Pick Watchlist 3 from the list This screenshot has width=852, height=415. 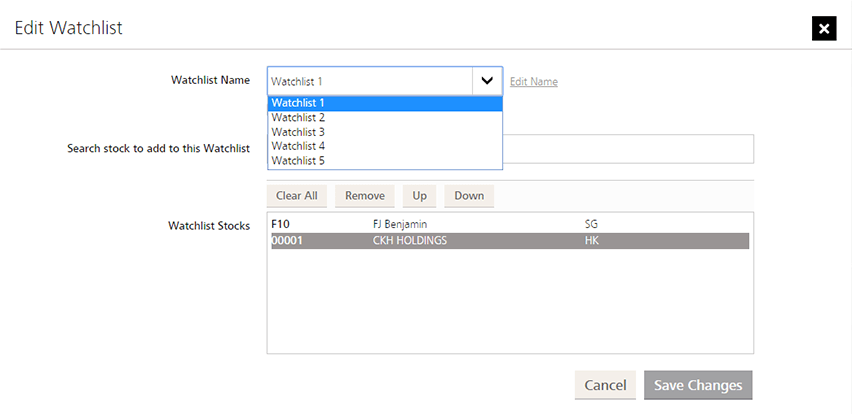[x=385, y=132]
